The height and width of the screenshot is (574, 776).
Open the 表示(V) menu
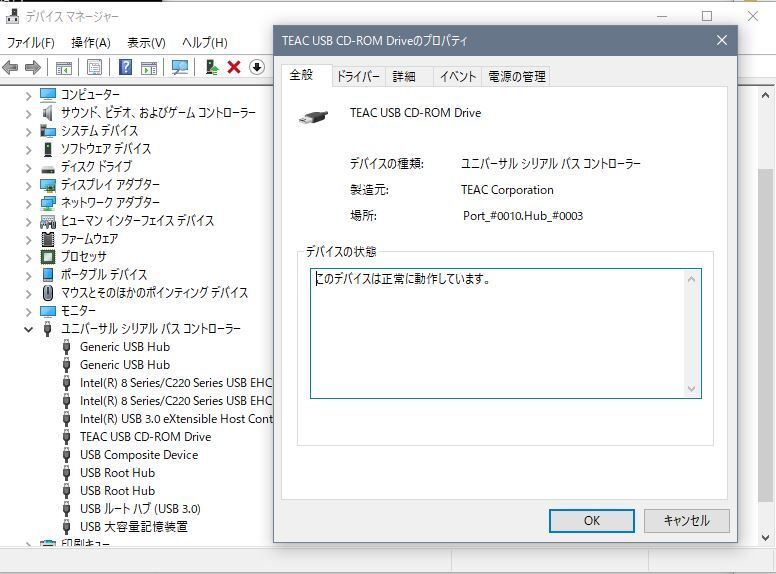click(x=146, y=43)
